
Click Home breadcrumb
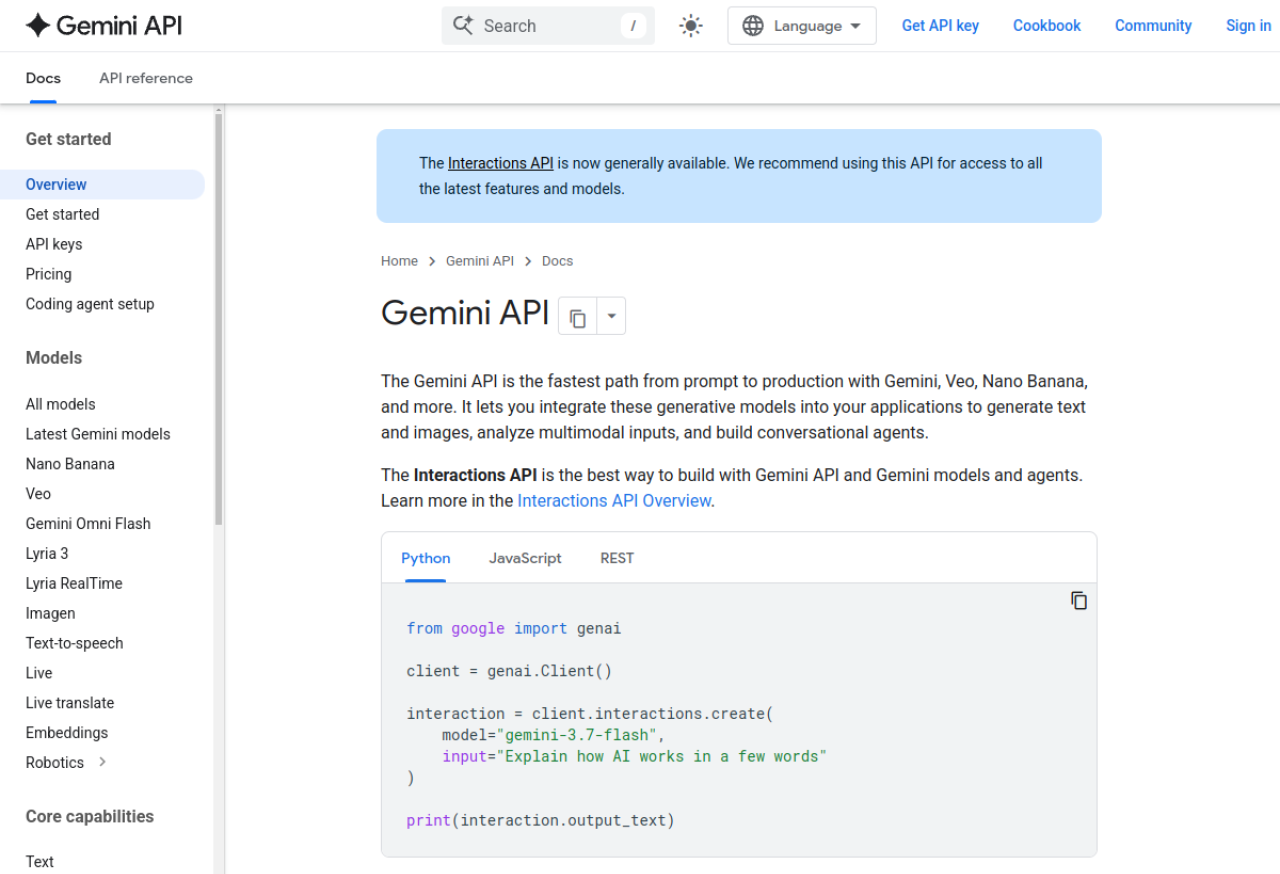[399, 261]
